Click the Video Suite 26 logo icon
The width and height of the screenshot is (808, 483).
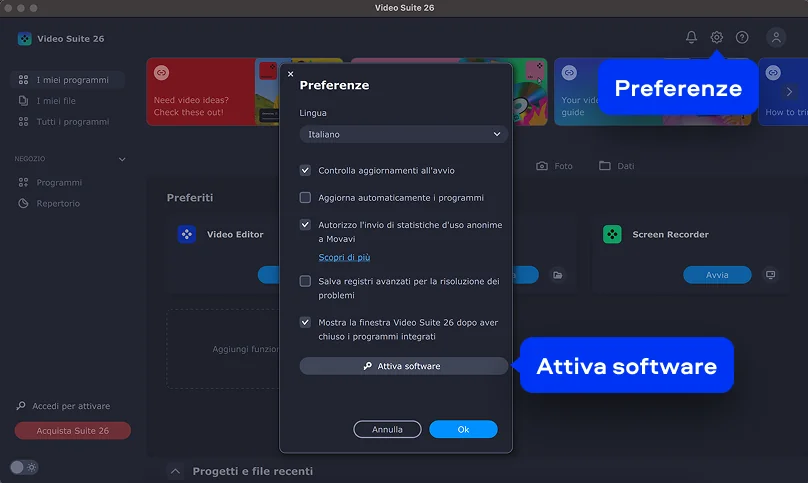click(x=24, y=39)
